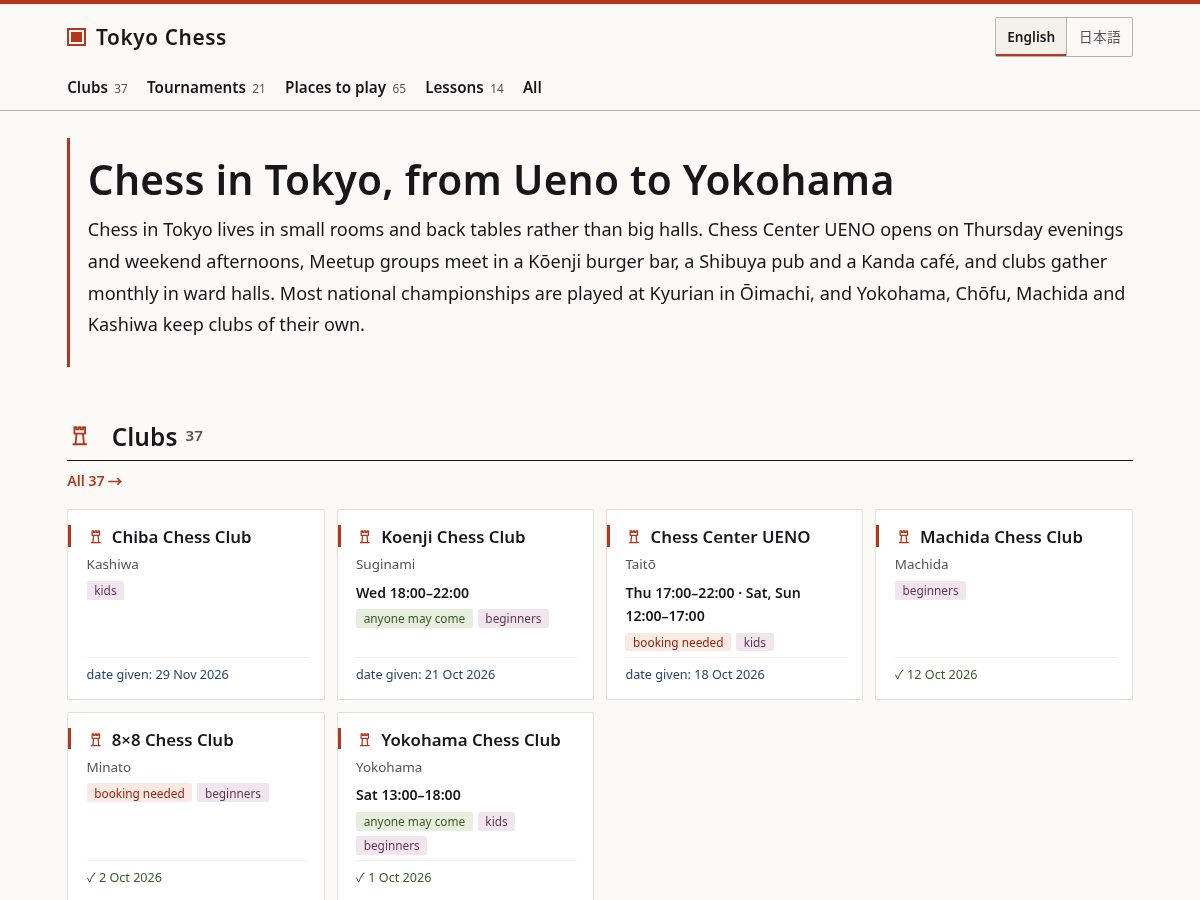Open the Clubs 37 nav tab
The image size is (1200, 900).
pos(97,87)
